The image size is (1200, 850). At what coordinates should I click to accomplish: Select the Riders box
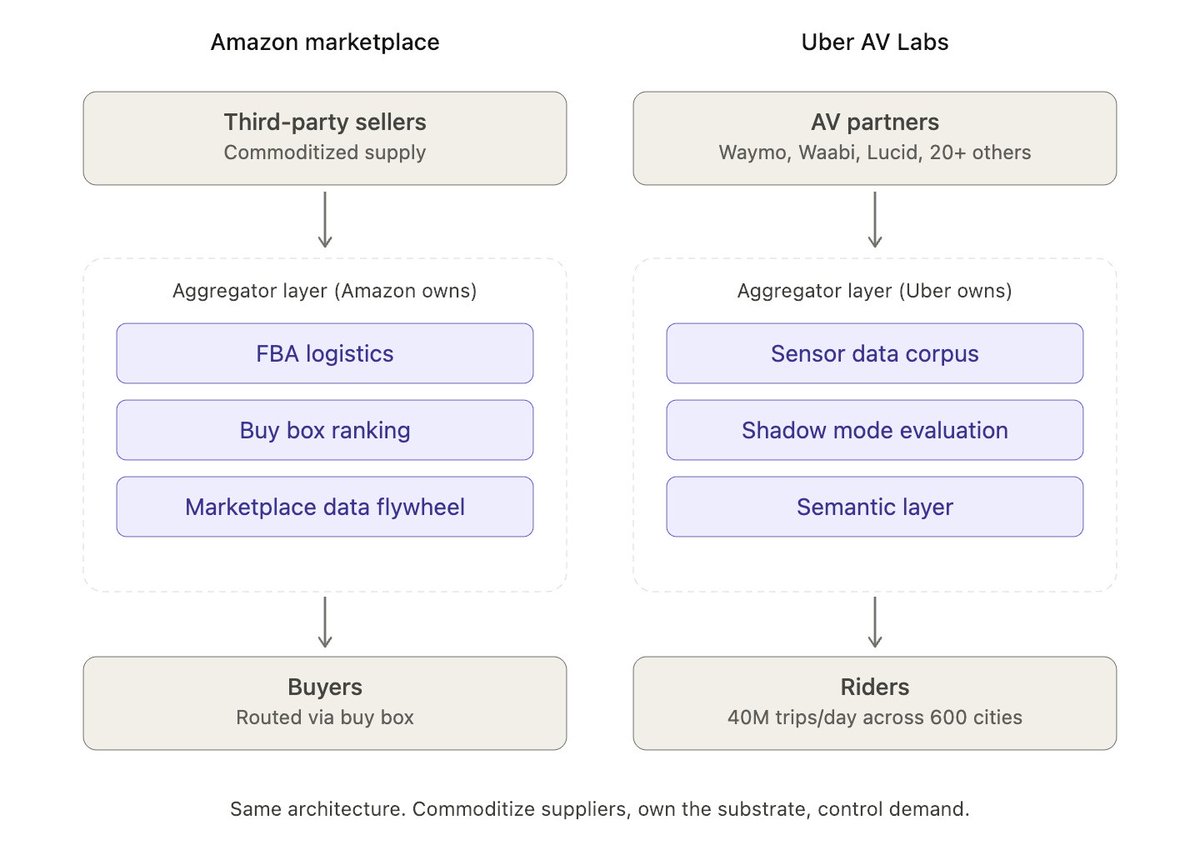pos(875,703)
